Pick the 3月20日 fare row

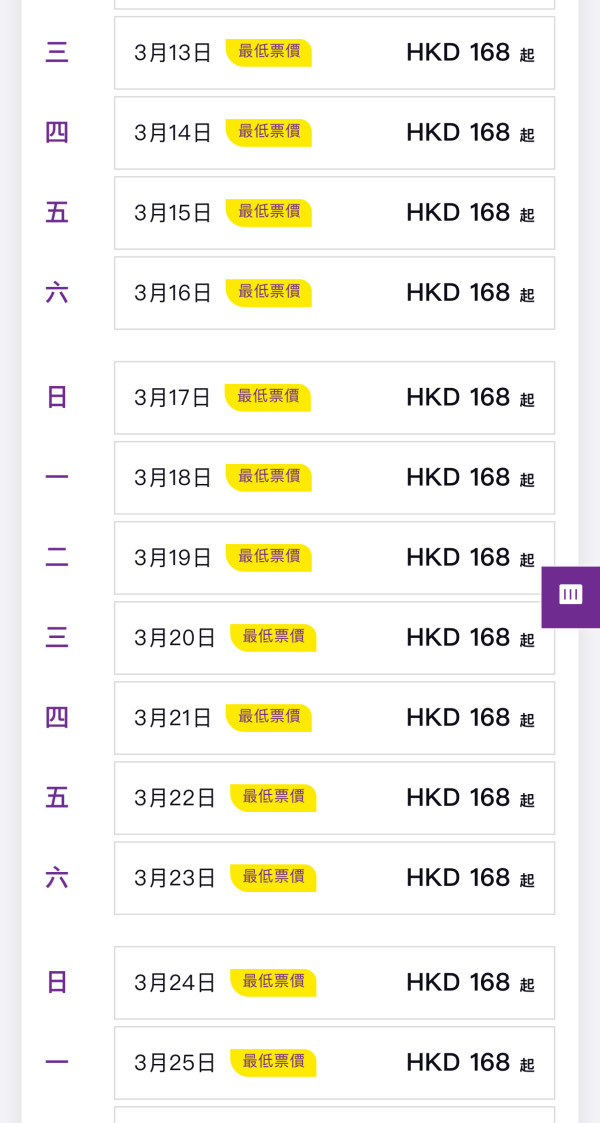tap(334, 638)
